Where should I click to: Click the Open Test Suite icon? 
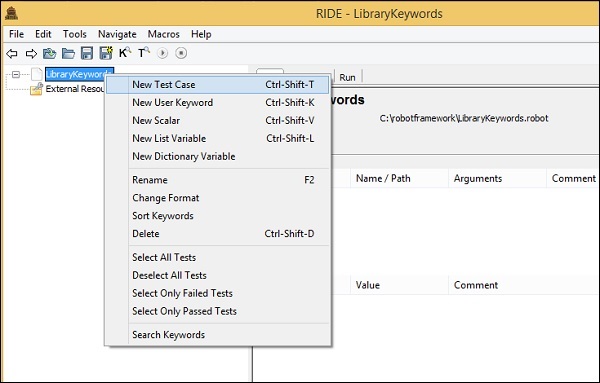click(x=49, y=53)
